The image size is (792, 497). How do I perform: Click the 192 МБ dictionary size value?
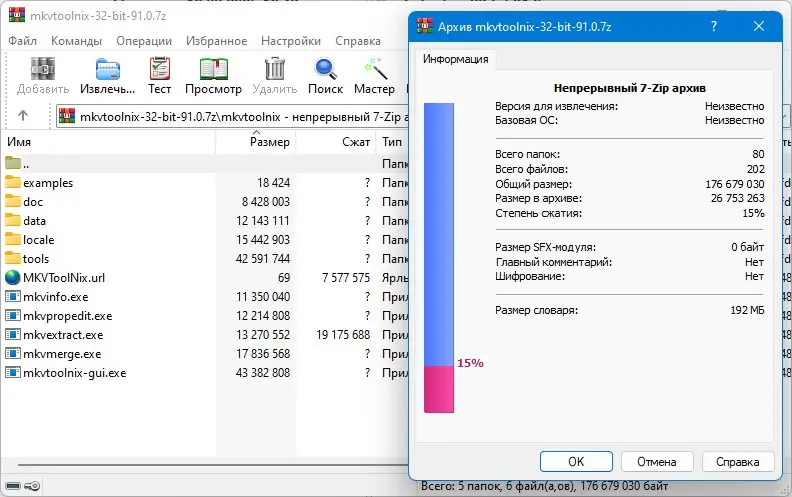point(747,310)
